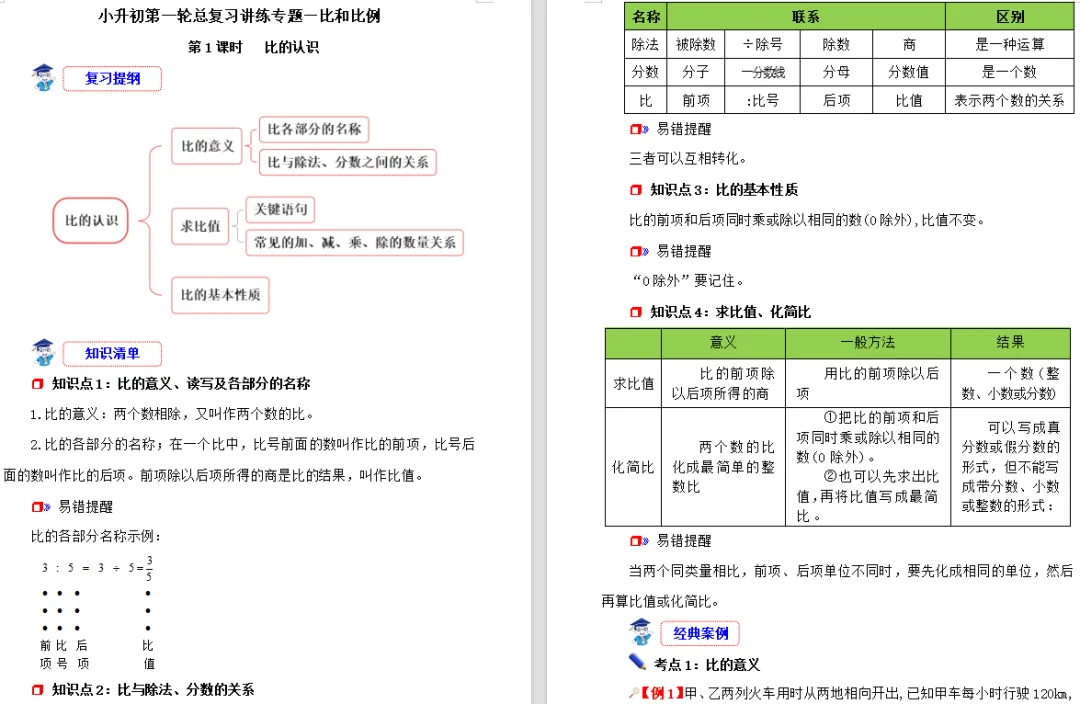1080x704 pixels.
Task: Click the ÷除号 table cell
Action: tap(762, 44)
